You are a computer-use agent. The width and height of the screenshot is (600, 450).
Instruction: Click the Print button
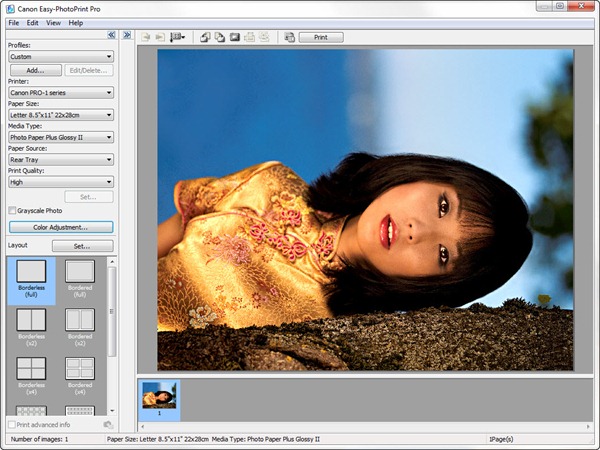320,37
